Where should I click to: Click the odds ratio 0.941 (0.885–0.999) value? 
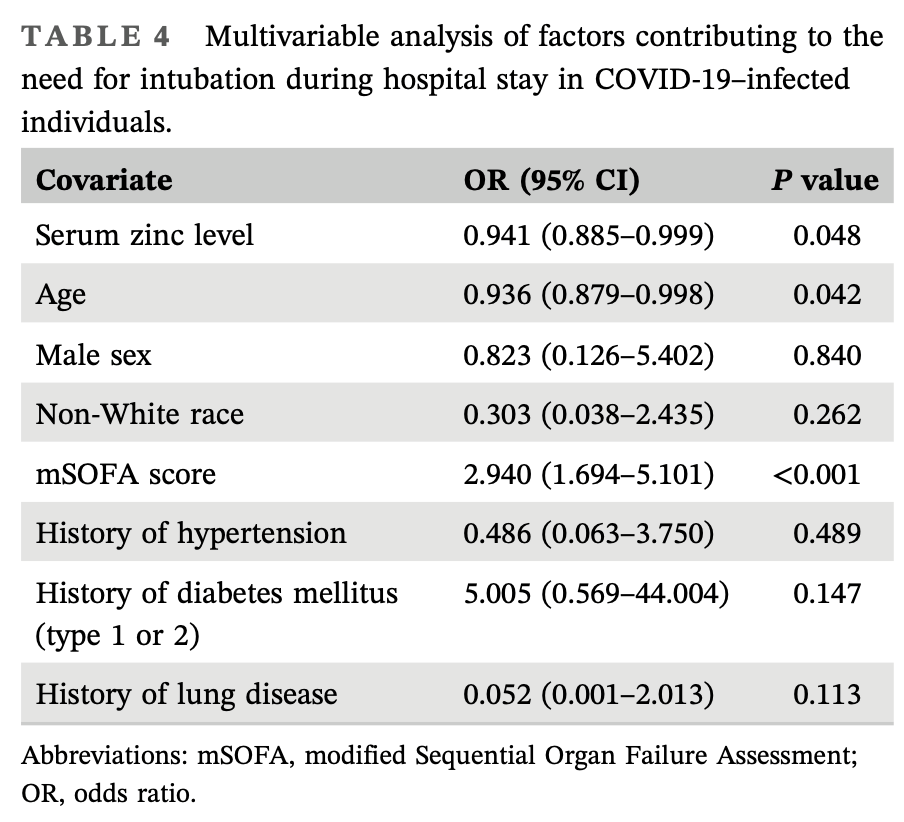point(588,235)
